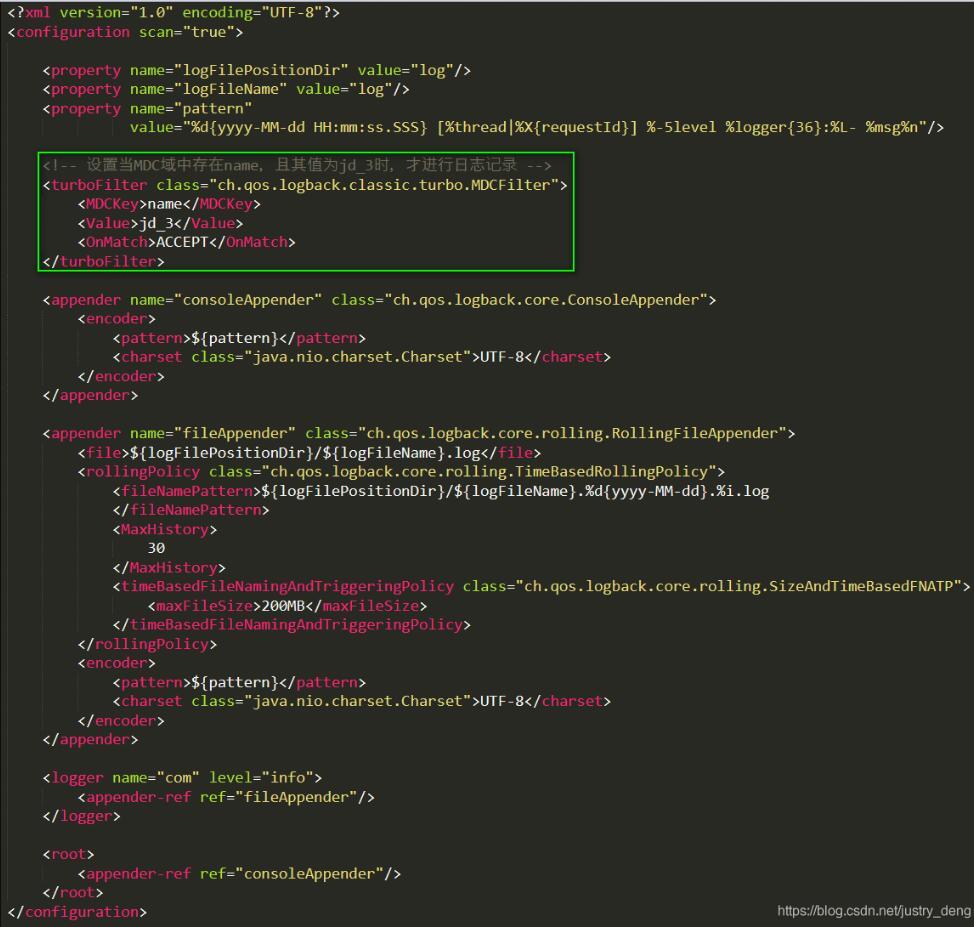The image size is (974, 927).
Task: Select the logFilePositionDir property line
Action: click(x=256, y=70)
